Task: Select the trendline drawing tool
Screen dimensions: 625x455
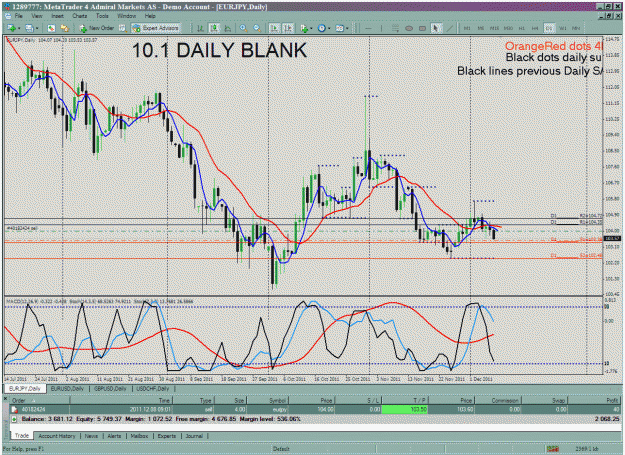Action: pos(450,28)
